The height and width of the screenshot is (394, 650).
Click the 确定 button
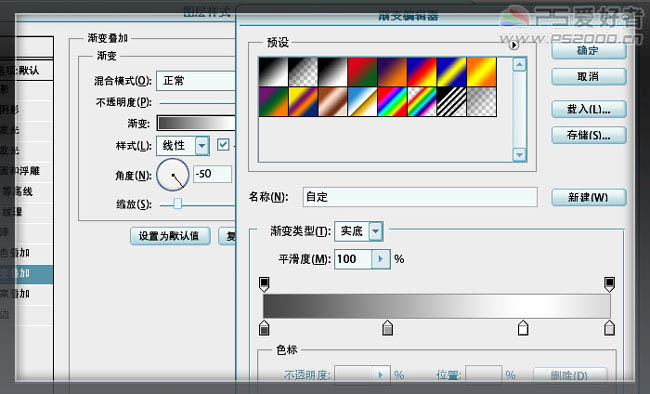point(588,51)
